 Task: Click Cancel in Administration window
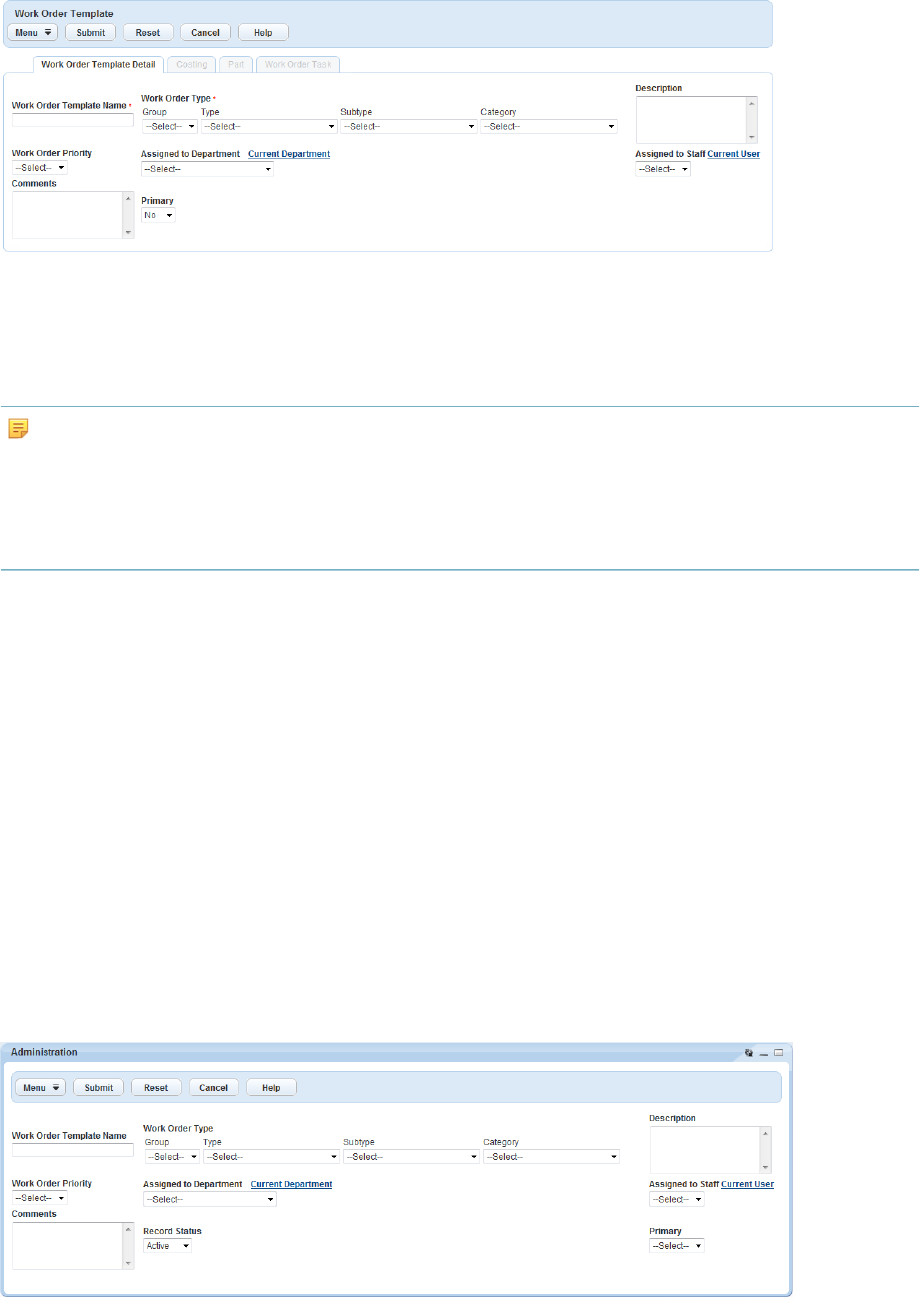(x=213, y=1087)
